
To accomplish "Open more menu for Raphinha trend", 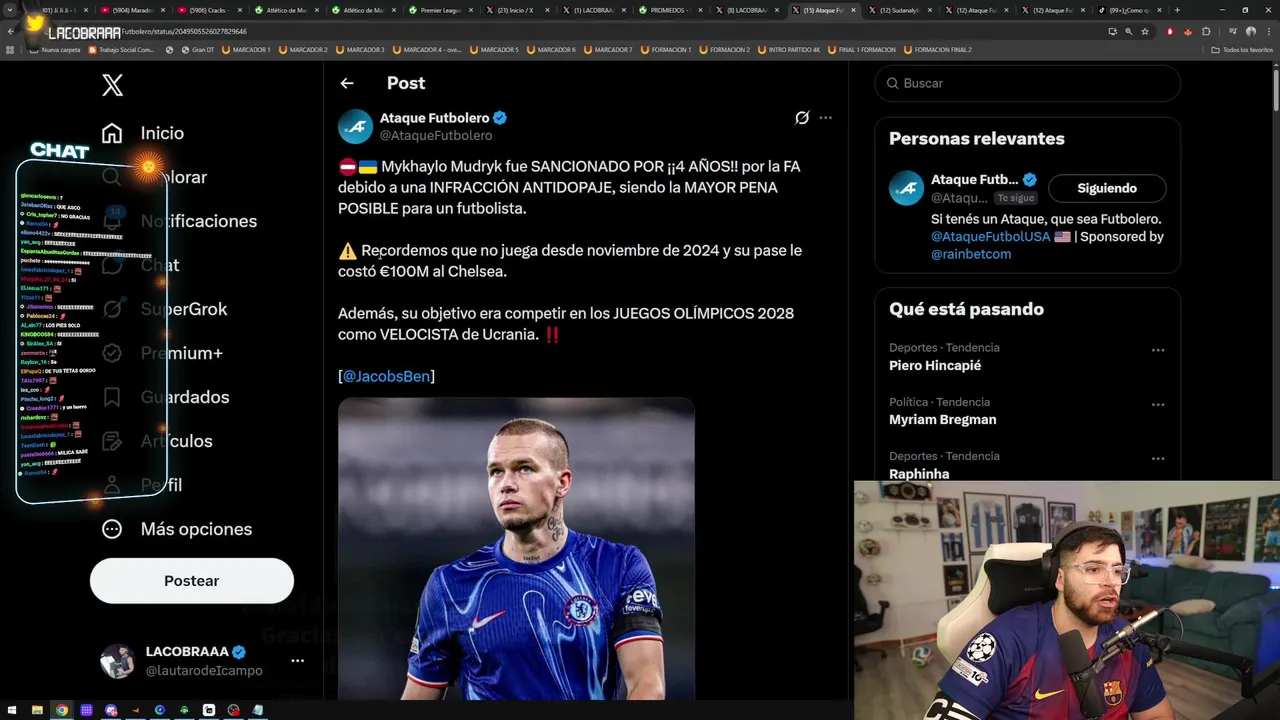I will pos(1158,459).
